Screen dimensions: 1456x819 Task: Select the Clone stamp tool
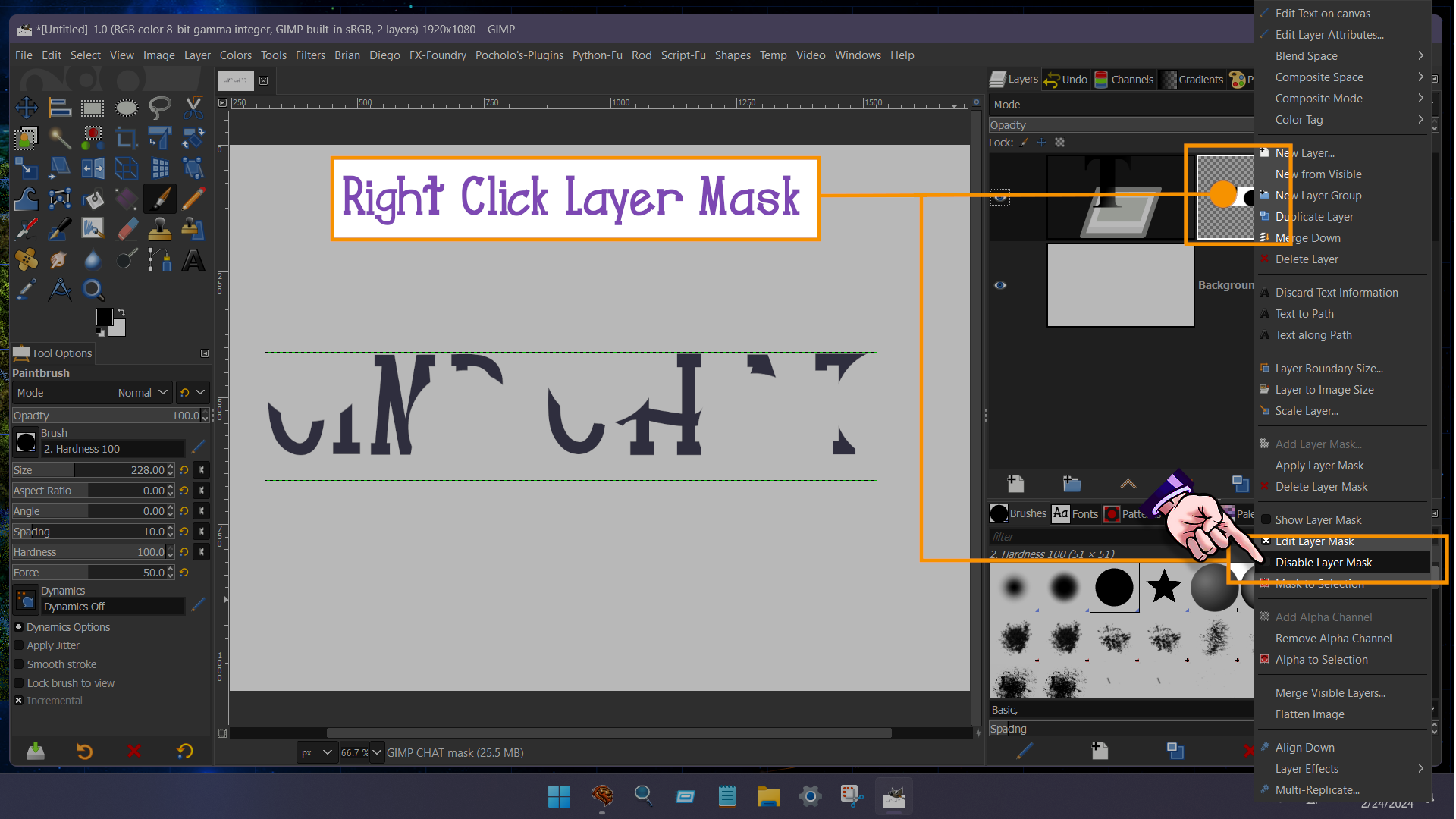(x=160, y=229)
